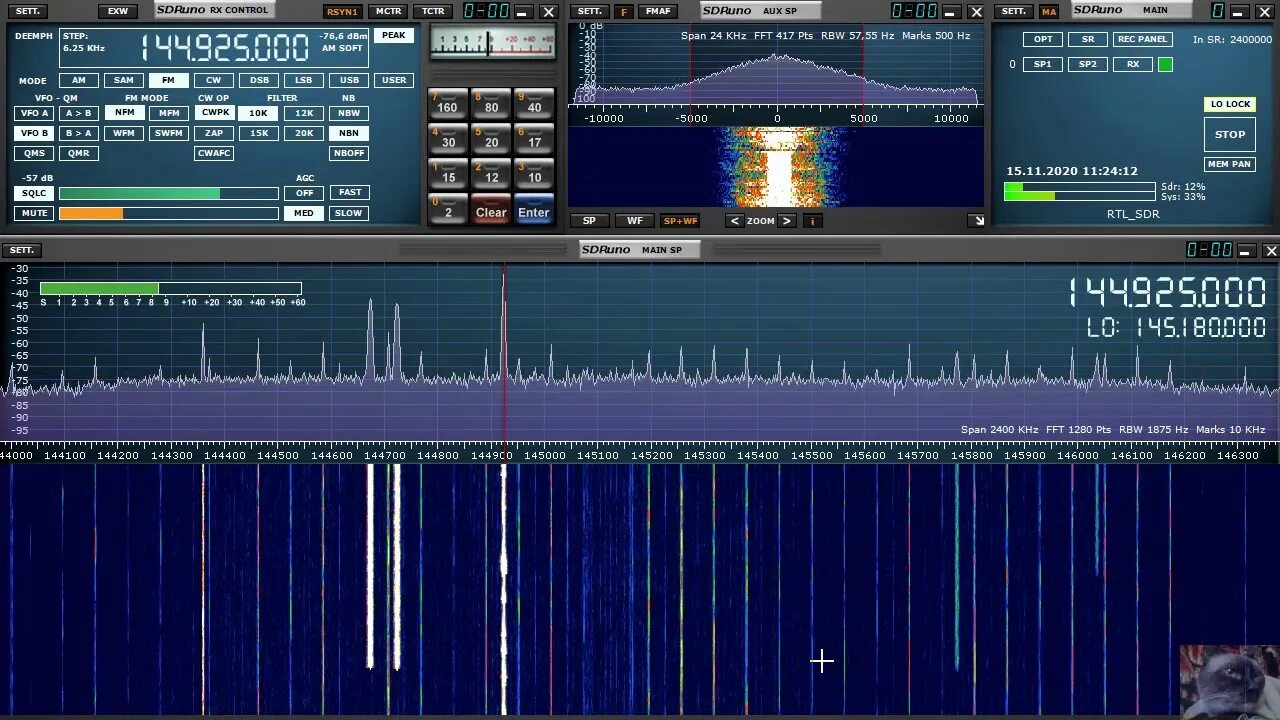The image size is (1280, 720).
Task: Enable wide noise blanker NBW
Action: (349, 113)
